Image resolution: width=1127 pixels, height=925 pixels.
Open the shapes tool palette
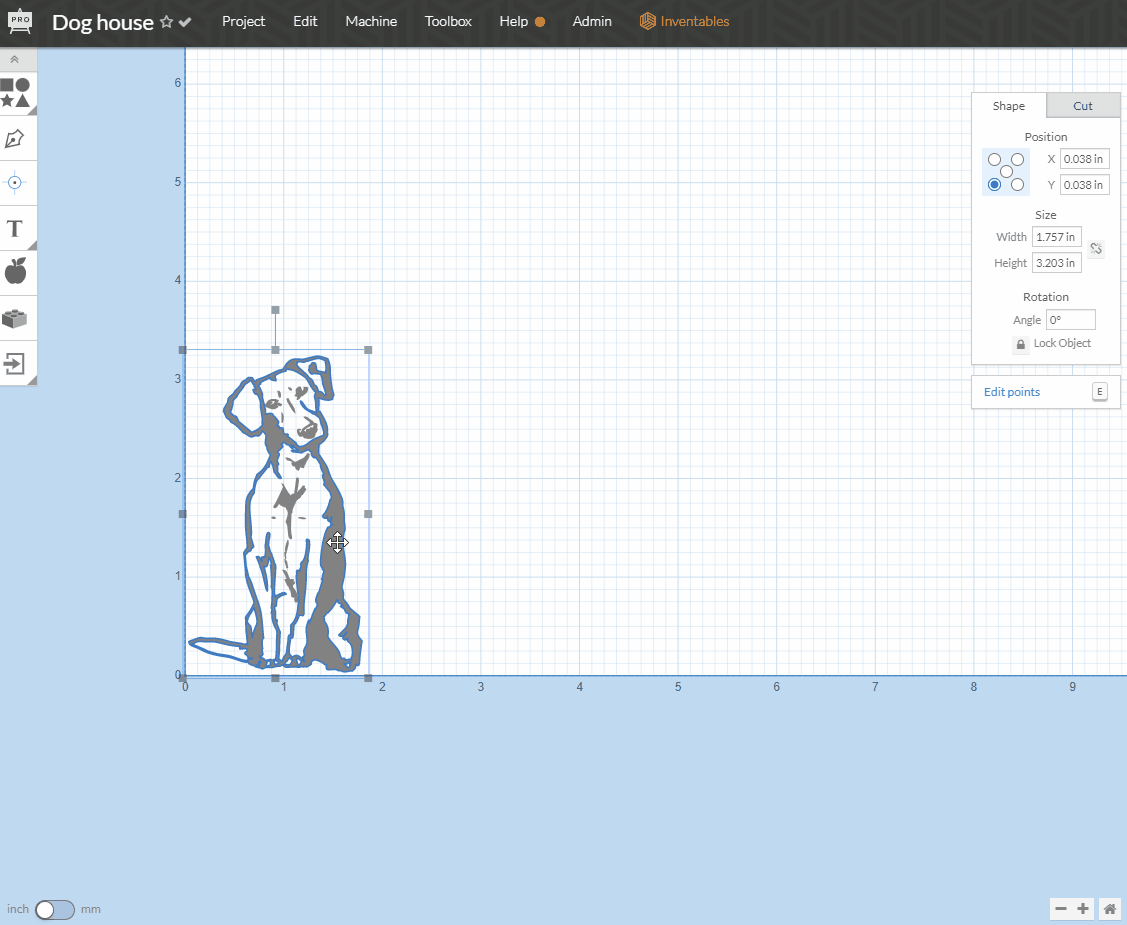tap(15, 93)
